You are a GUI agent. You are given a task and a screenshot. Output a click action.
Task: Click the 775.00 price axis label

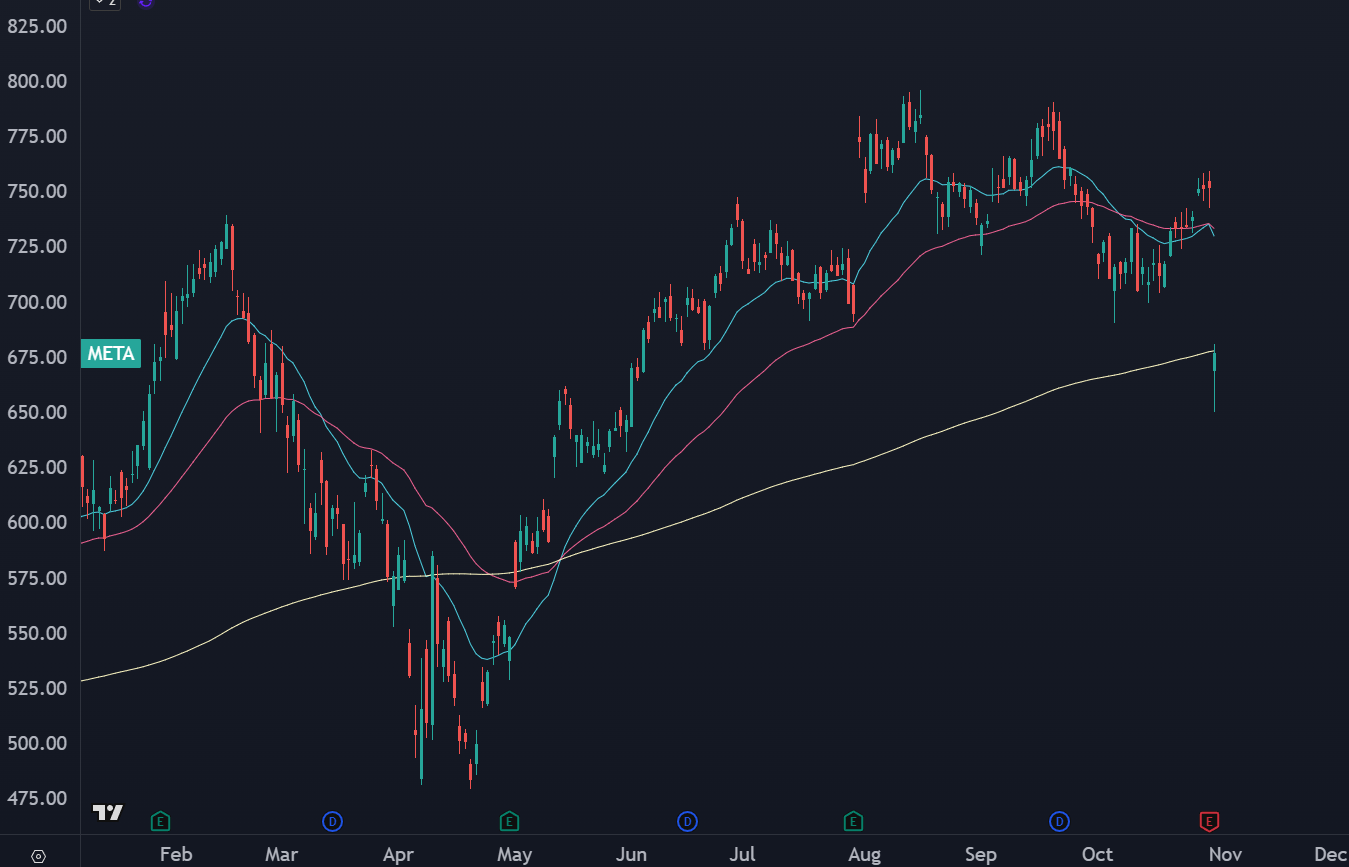(x=37, y=136)
